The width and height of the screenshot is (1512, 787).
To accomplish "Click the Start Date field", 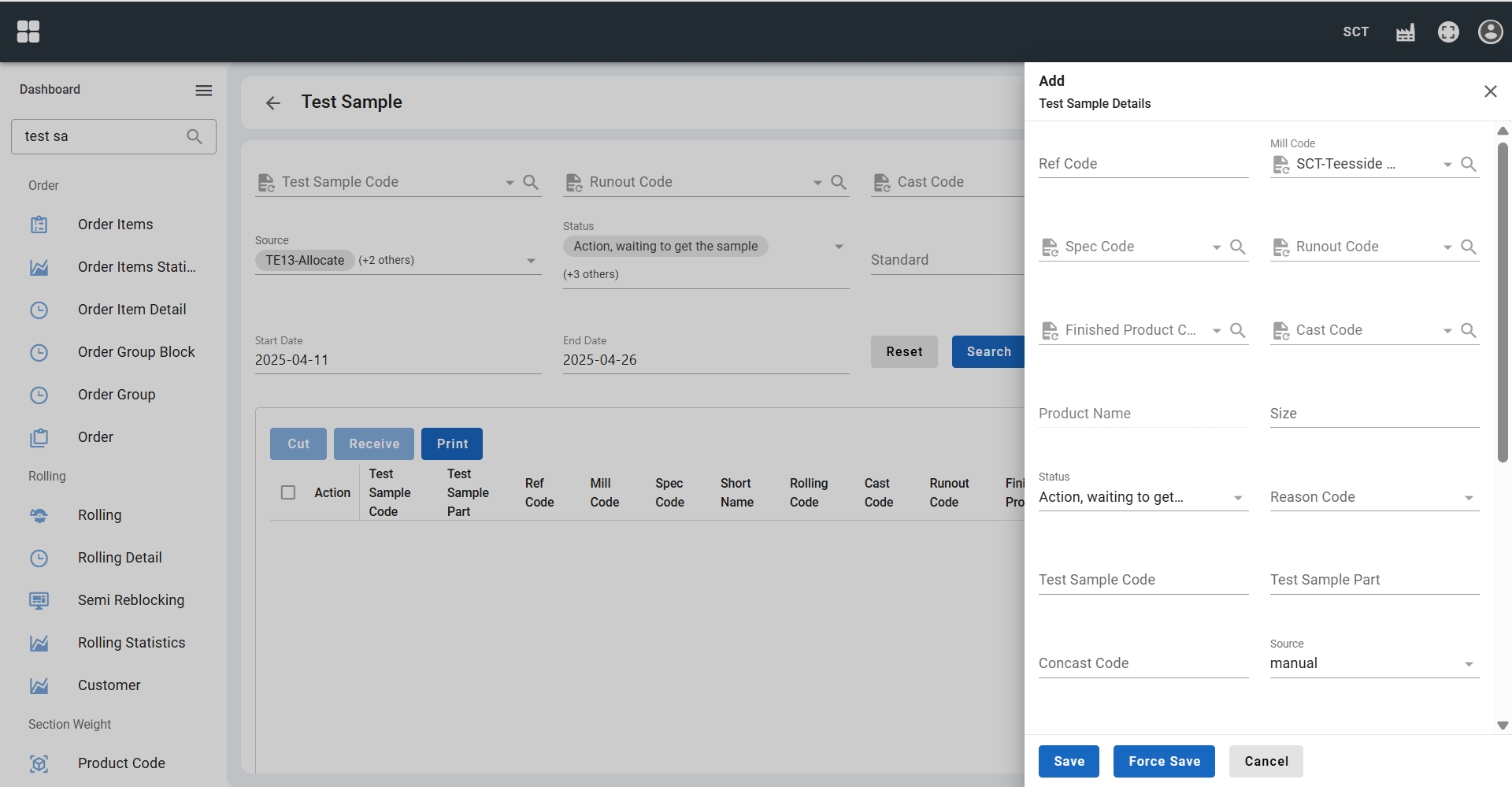I will 398,360.
